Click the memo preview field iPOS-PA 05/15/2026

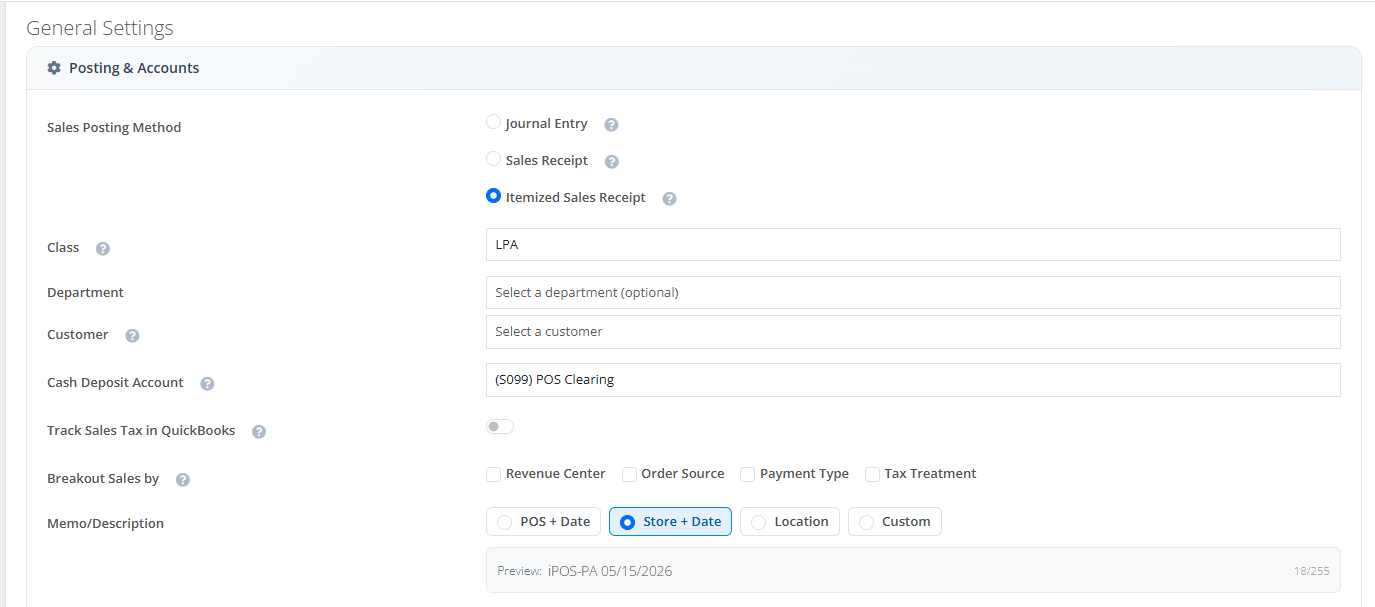(913, 570)
